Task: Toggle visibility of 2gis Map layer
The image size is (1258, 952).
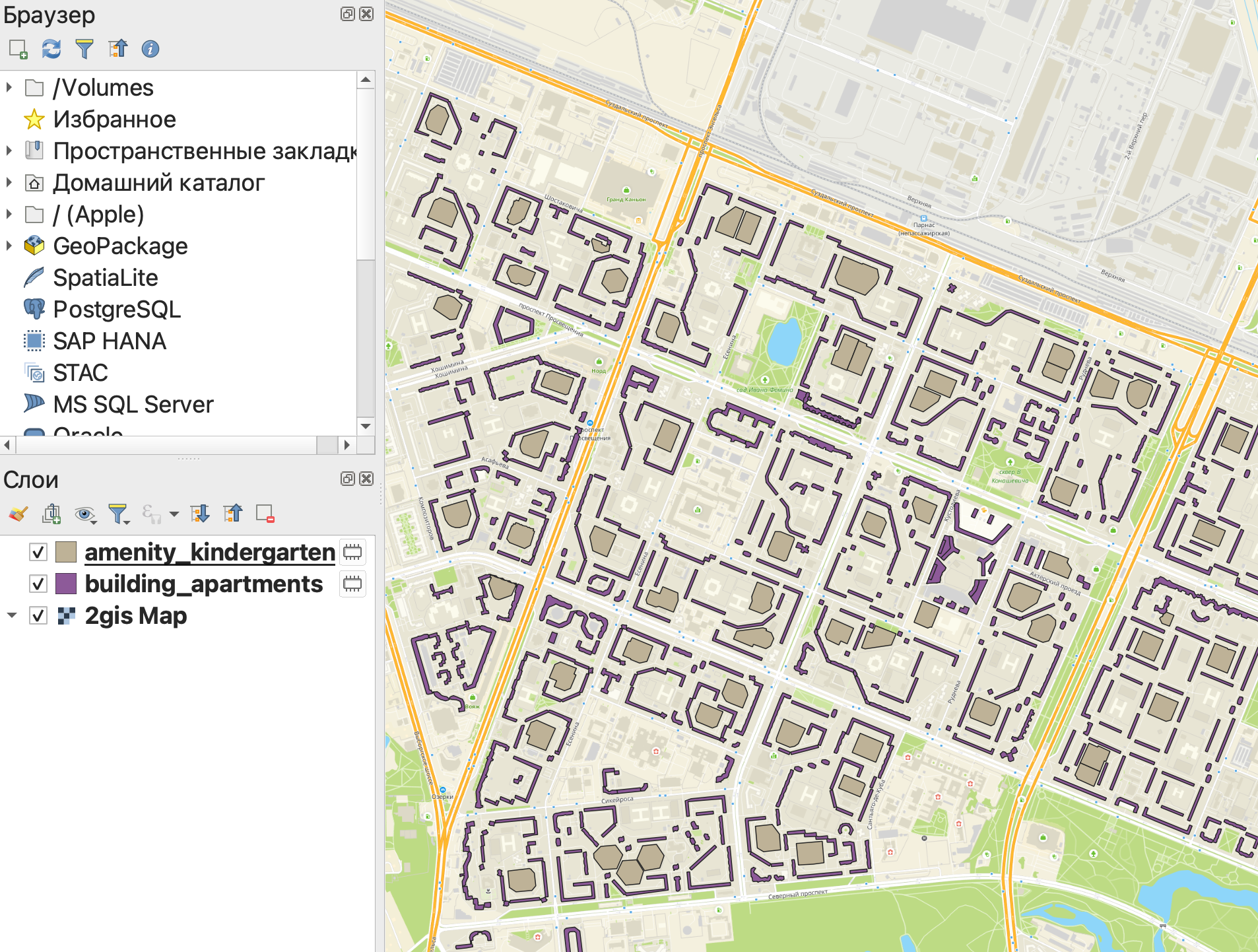Action: coord(38,615)
